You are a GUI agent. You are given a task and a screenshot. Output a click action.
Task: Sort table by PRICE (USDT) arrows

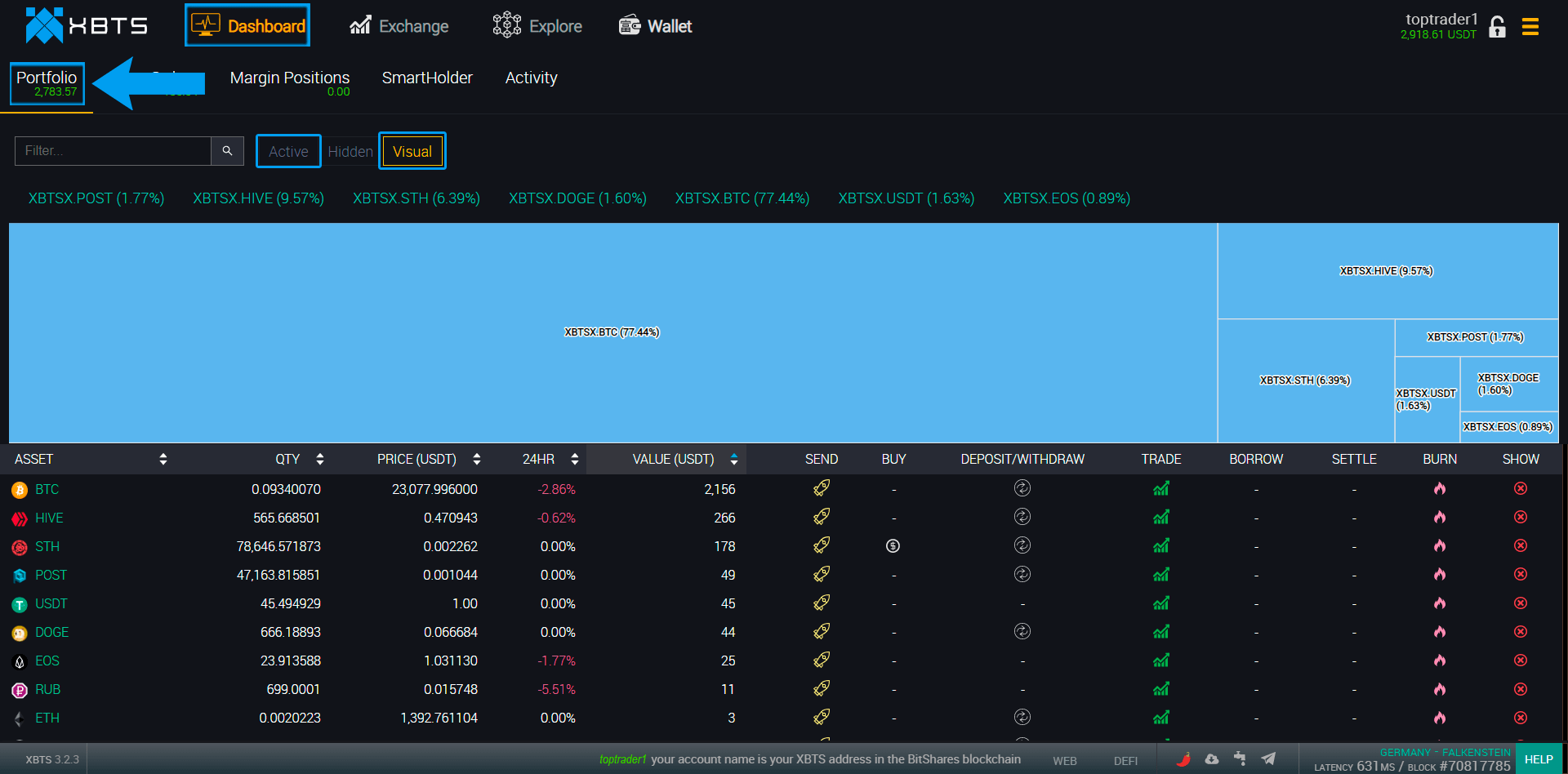tap(477, 459)
